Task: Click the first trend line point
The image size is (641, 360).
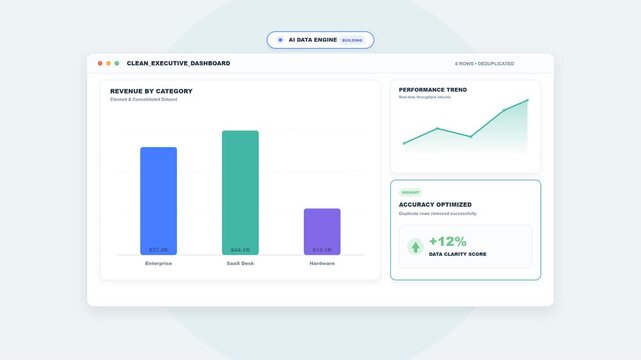Action: click(x=404, y=143)
